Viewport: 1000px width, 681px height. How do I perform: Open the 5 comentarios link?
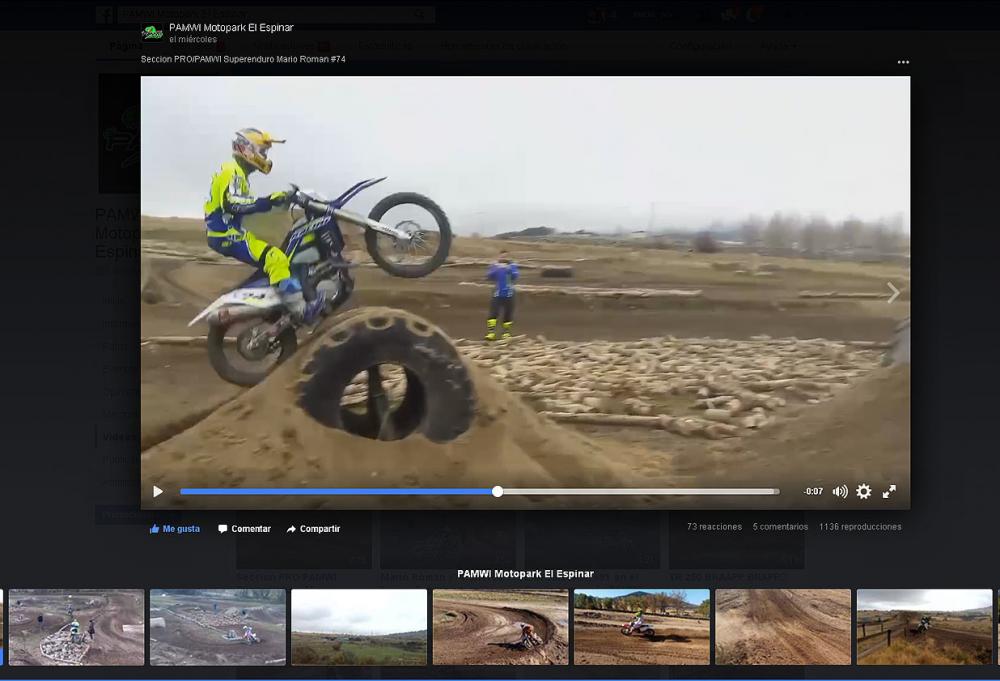[x=780, y=527]
